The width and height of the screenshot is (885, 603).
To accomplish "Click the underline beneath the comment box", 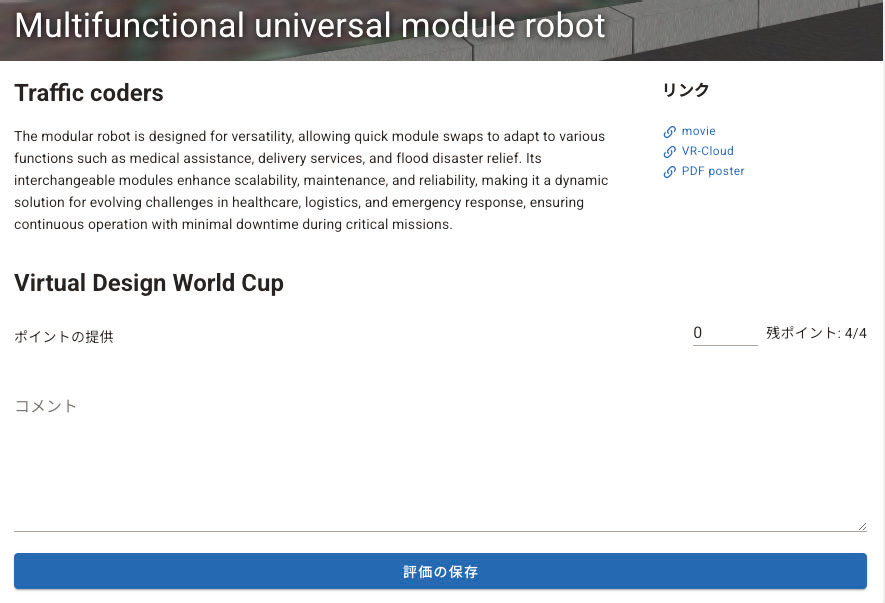I will [440, 531].
